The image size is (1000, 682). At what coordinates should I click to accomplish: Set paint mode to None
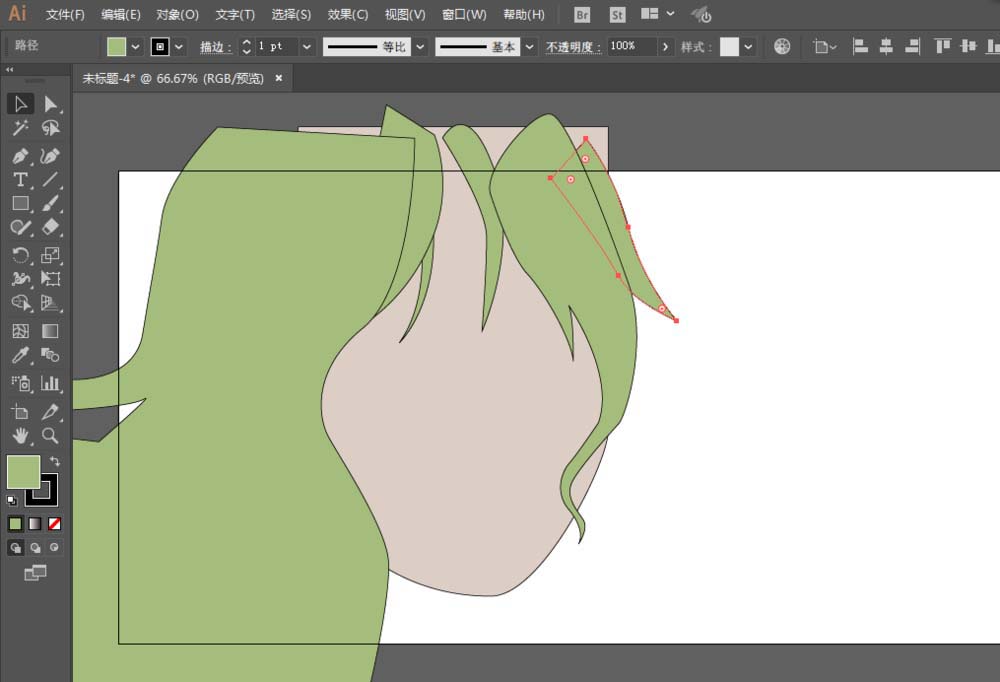coord(55,523)
